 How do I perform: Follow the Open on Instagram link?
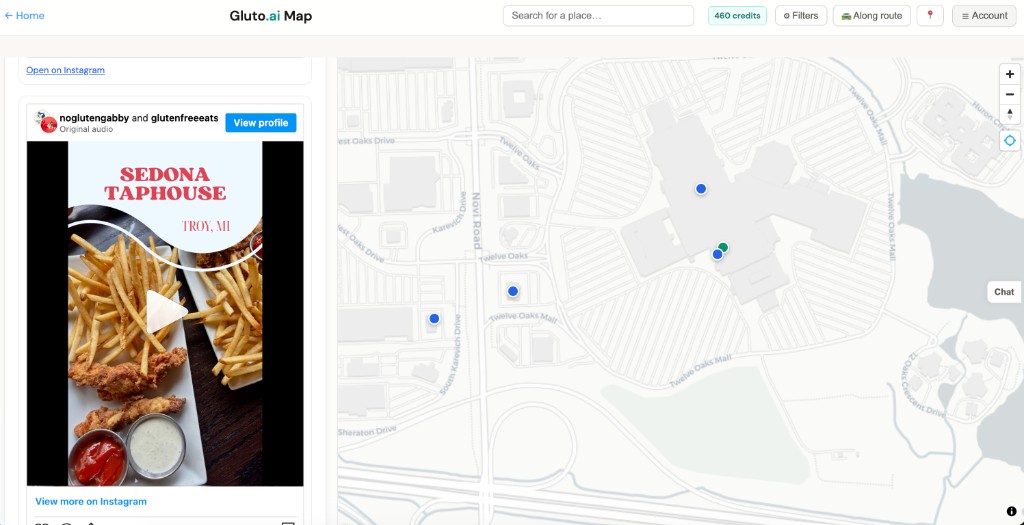[x=65, y=70]
